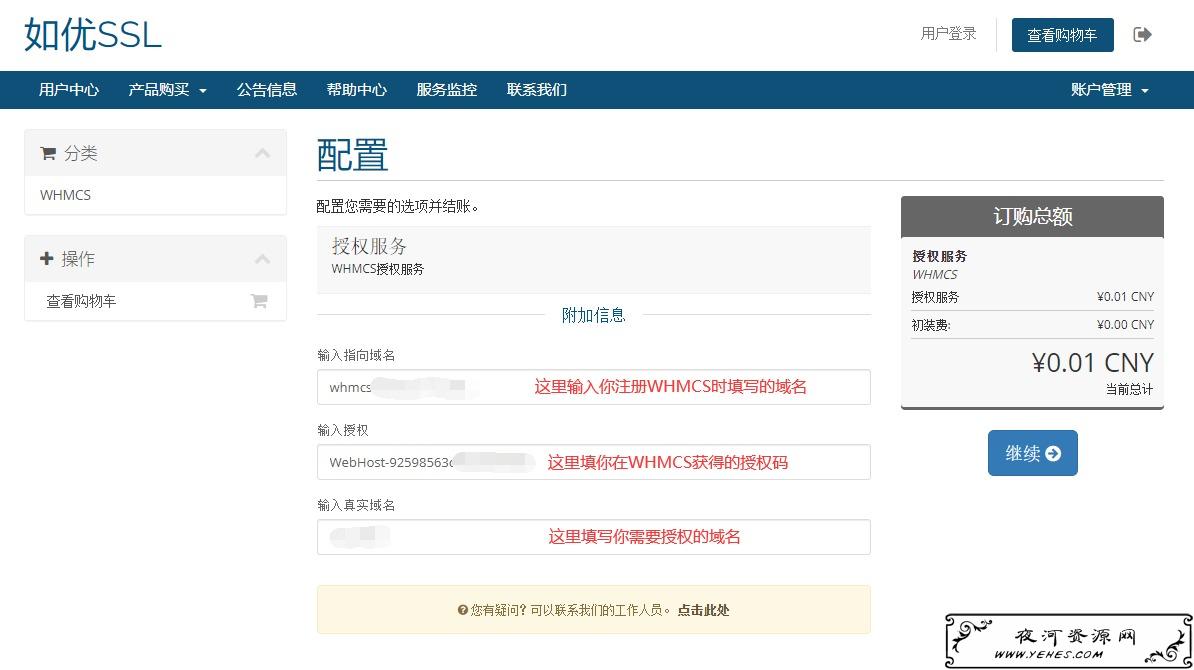Open 联系我们 in navigation bar
This screenshot has height=670, width=1194.
[x=537, y=90]
